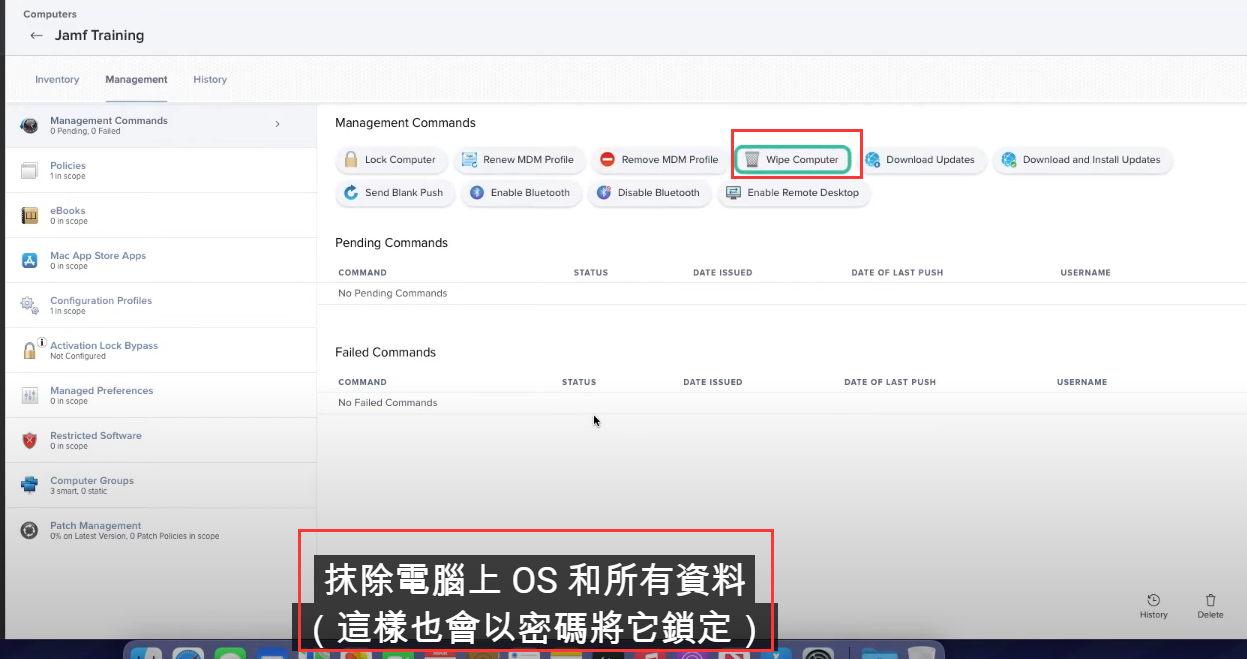This screenshot has width=1247, height=659.
Task: Click the Failed Commands heading
Action: (385, 352)
